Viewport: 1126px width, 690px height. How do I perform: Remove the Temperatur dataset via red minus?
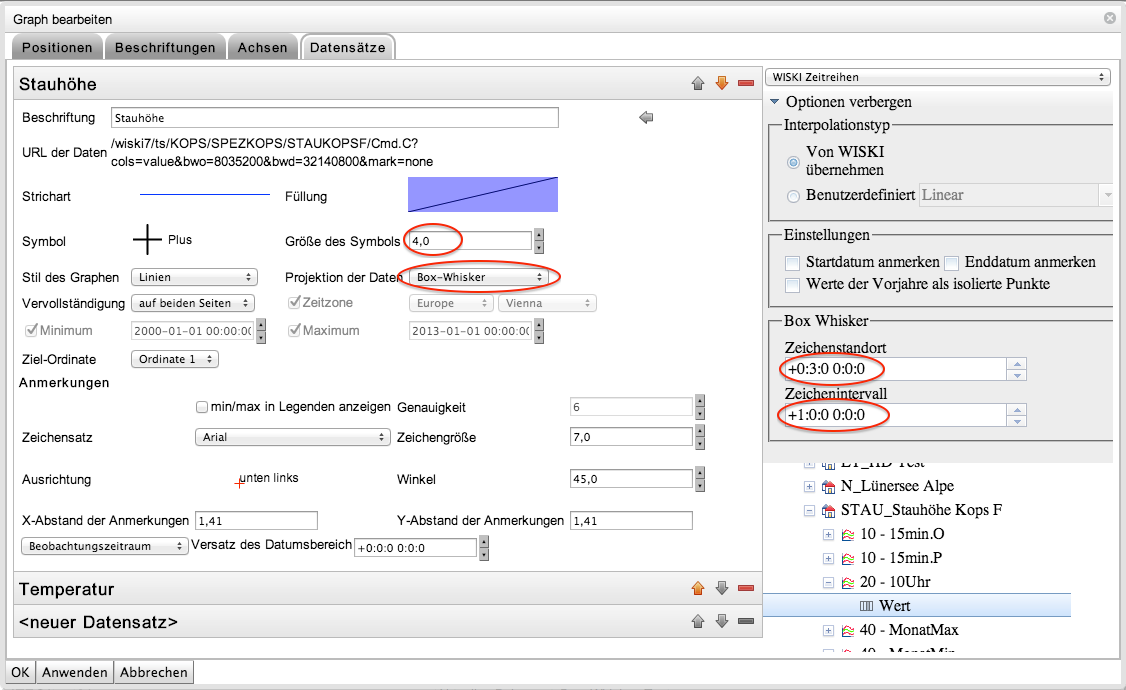point(745,589)
